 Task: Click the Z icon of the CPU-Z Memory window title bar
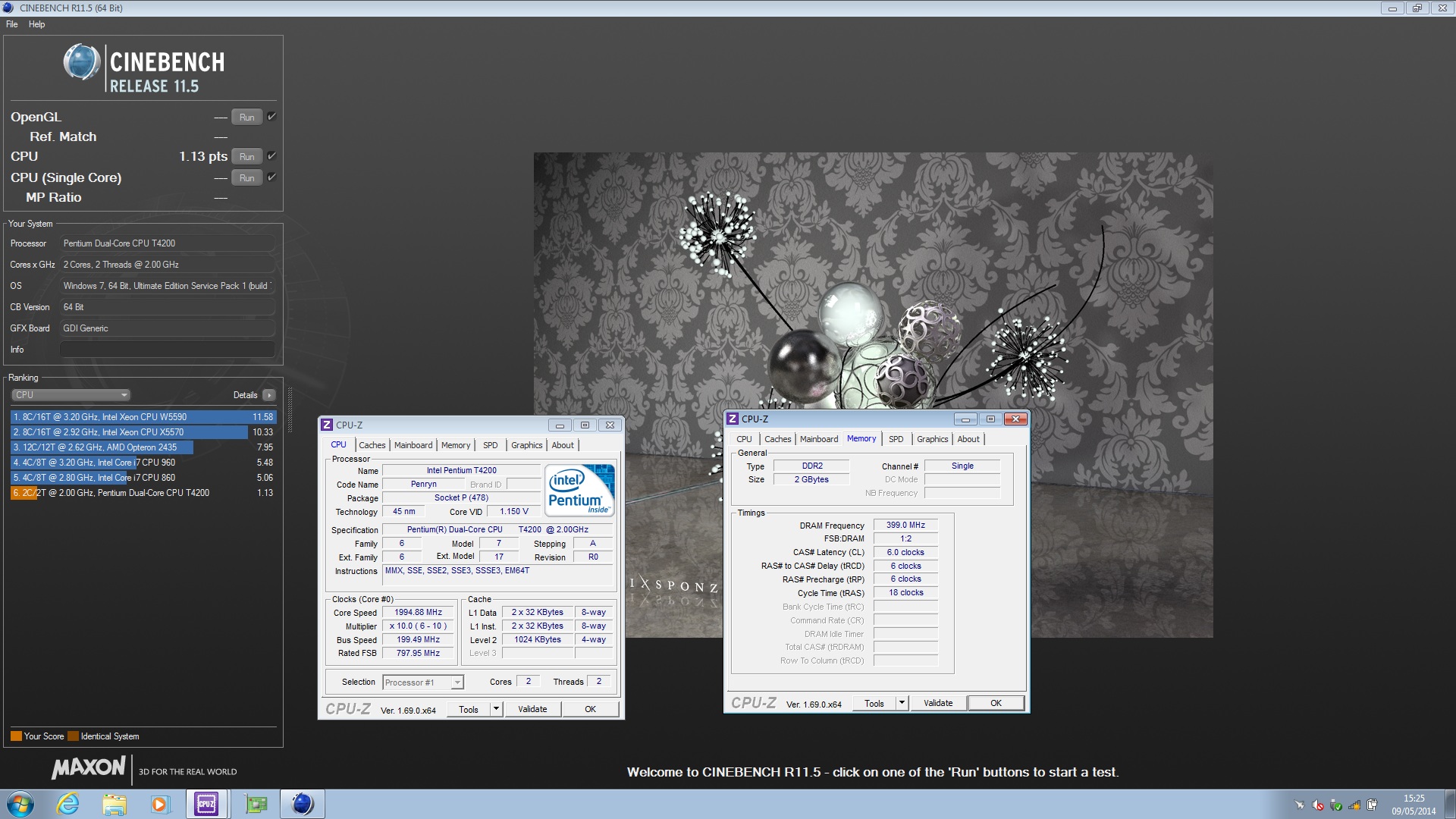(x=733, y=419)
